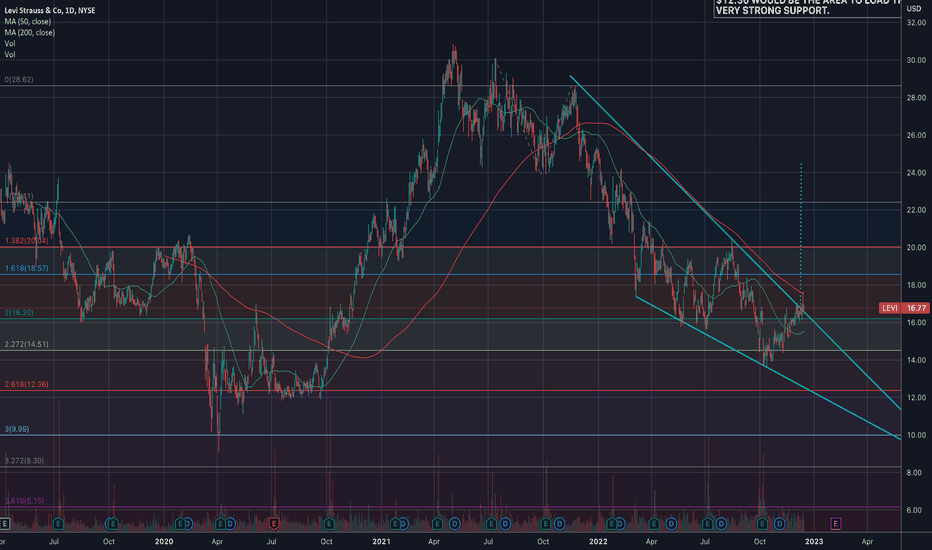Open the dividend marker in May 2022
This screenshot has width=932, height=550.
click(671, 524)
